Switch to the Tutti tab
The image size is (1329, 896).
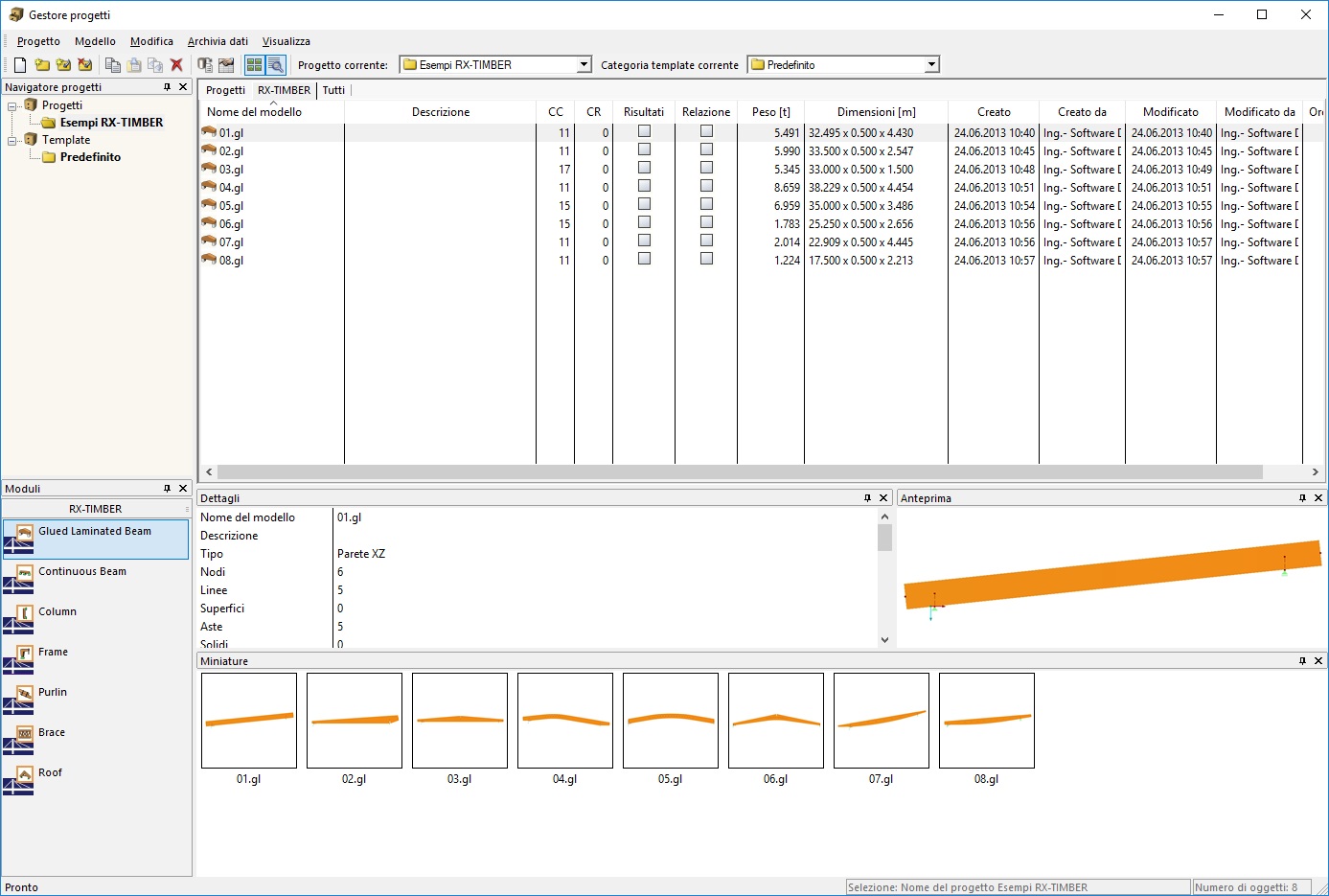pos(333,90)
